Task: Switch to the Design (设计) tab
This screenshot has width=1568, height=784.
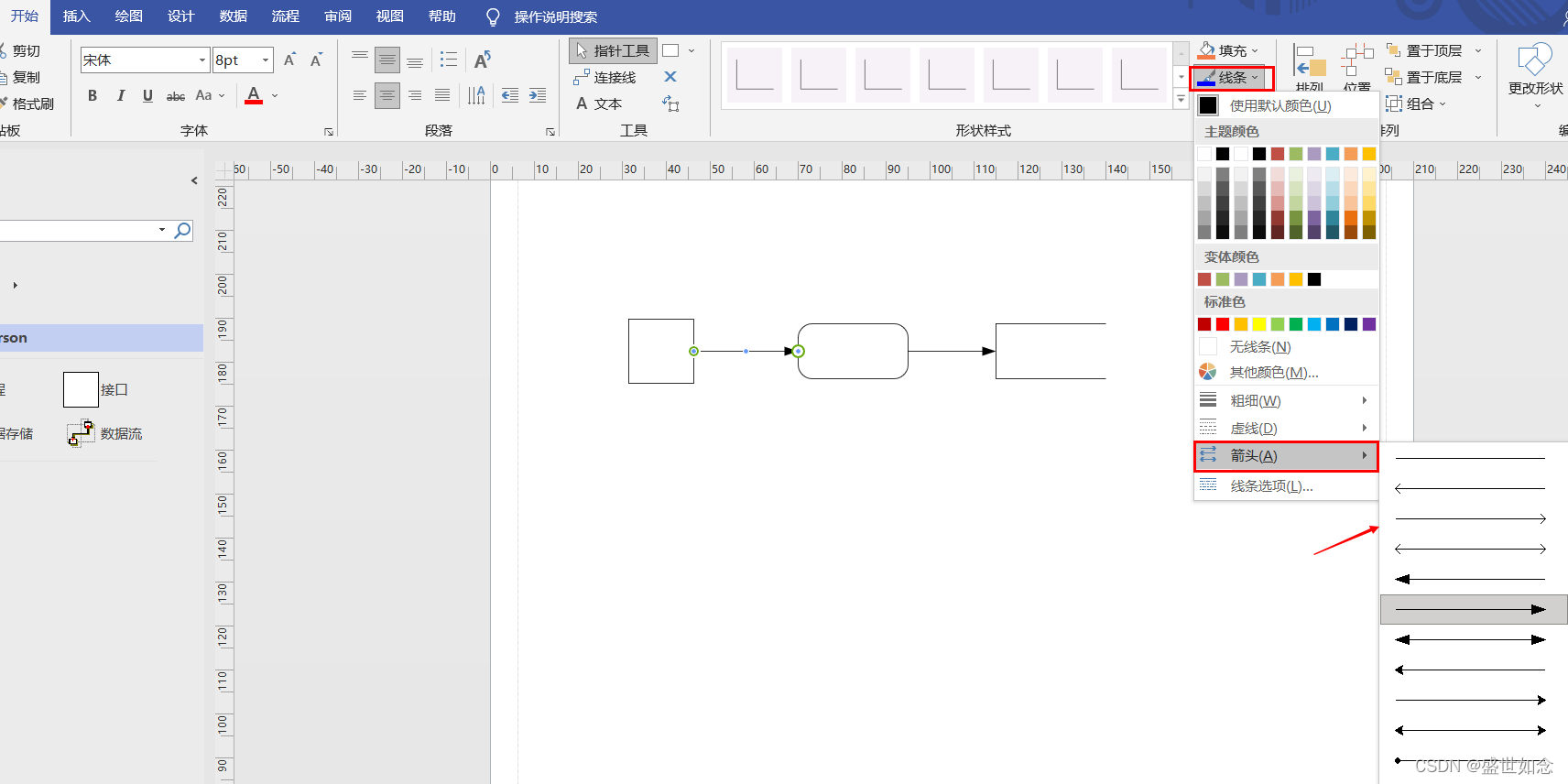Action: click(x=181, y=16)
